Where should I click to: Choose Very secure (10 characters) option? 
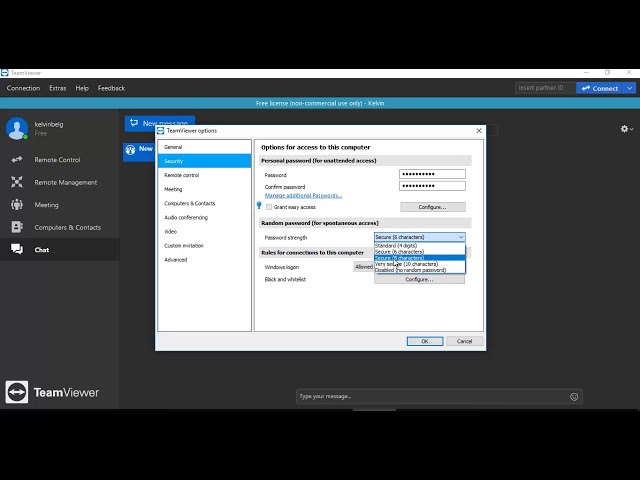[x=420, y=264]
